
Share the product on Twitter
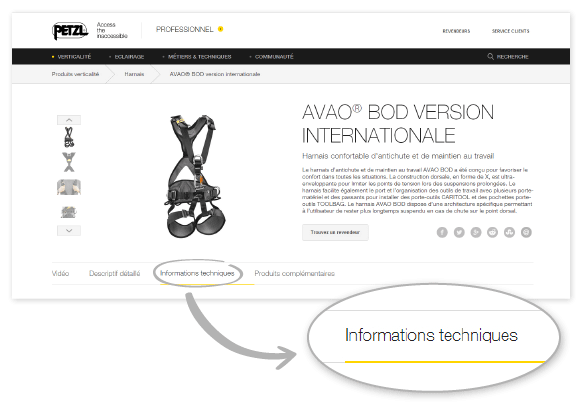coord(459,232)
